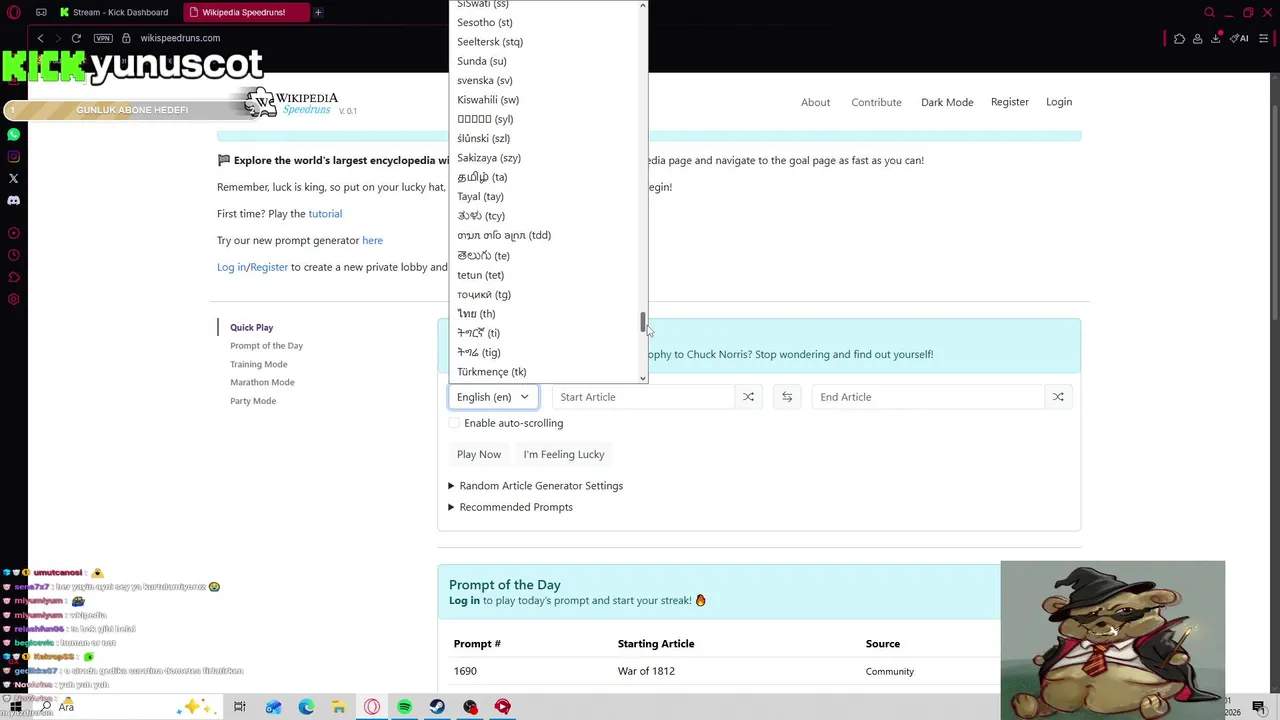Choose svenska (sv) from language list

click(485, 80)
